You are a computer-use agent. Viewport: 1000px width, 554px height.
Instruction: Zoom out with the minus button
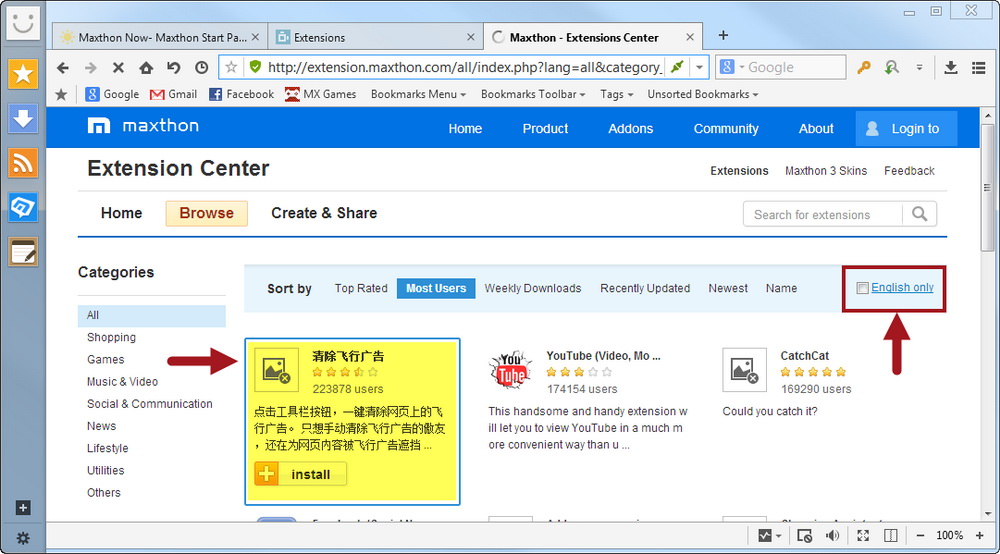coord(920,536)
